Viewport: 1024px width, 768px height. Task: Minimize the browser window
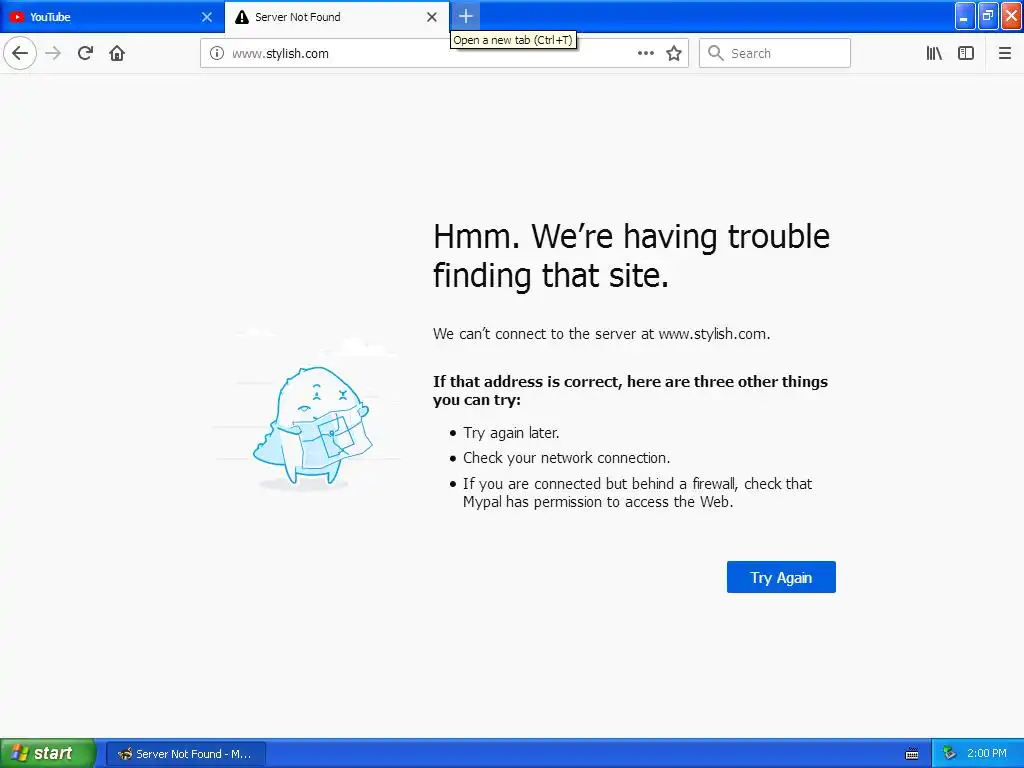pos(965,16)
